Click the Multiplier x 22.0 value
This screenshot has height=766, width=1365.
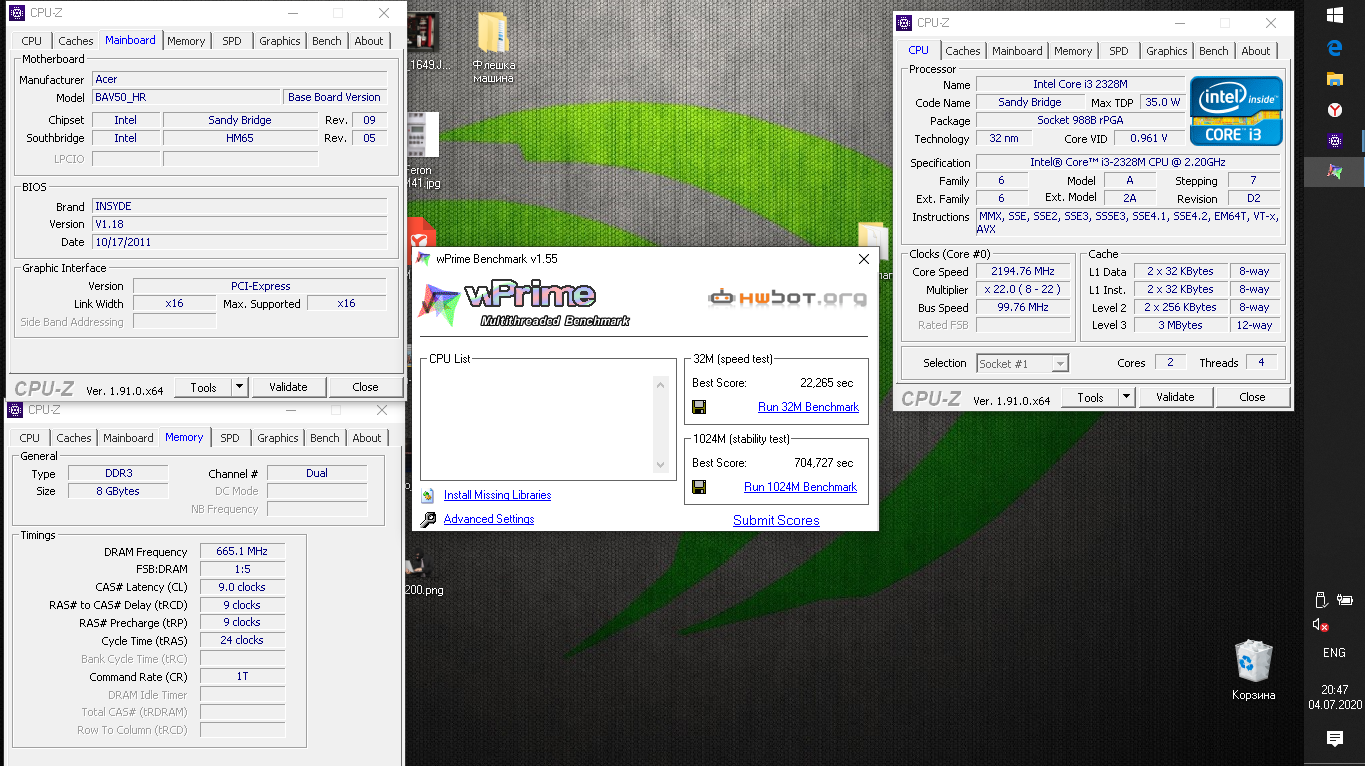[x=1025, y=290]
